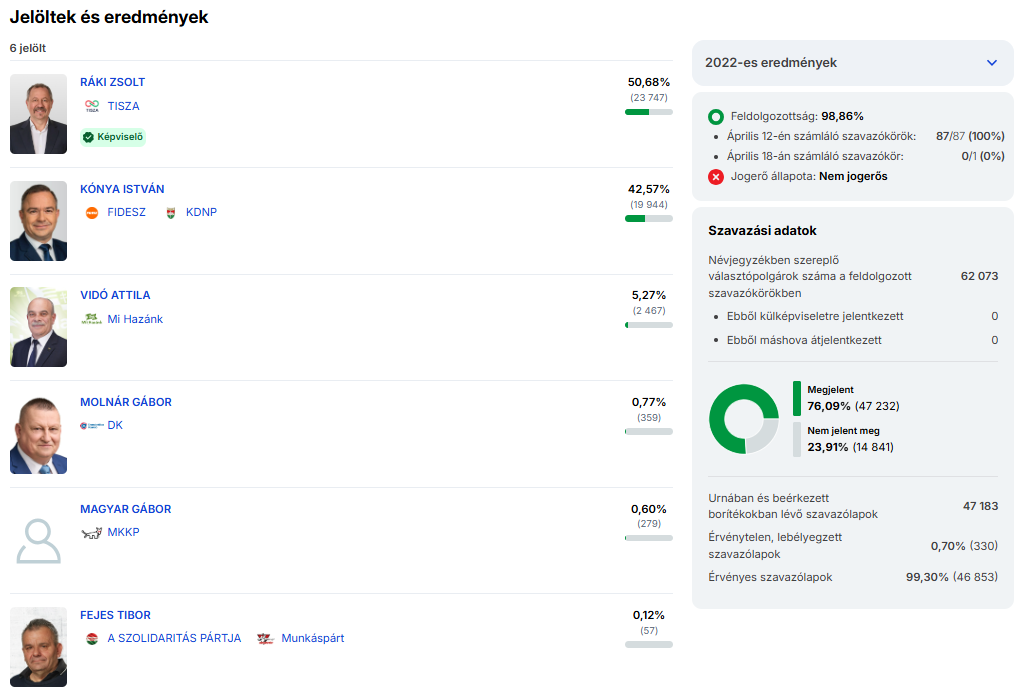Click the Munkáspárt party logo
Viewport: 1023px width, 697px height.
click(266, 639)
